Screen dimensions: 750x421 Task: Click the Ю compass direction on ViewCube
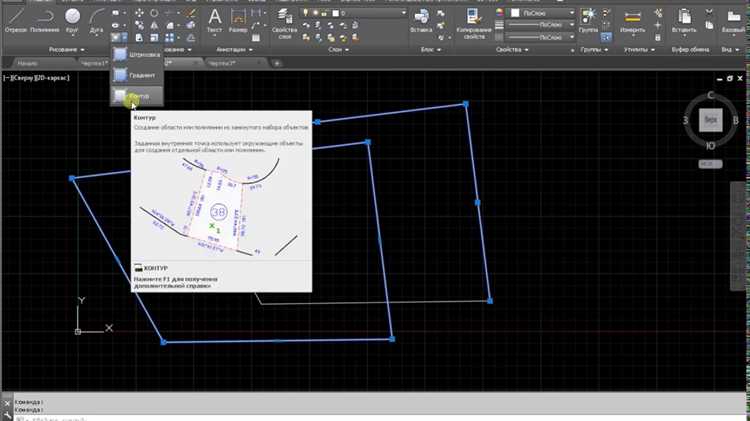point(711,145)
